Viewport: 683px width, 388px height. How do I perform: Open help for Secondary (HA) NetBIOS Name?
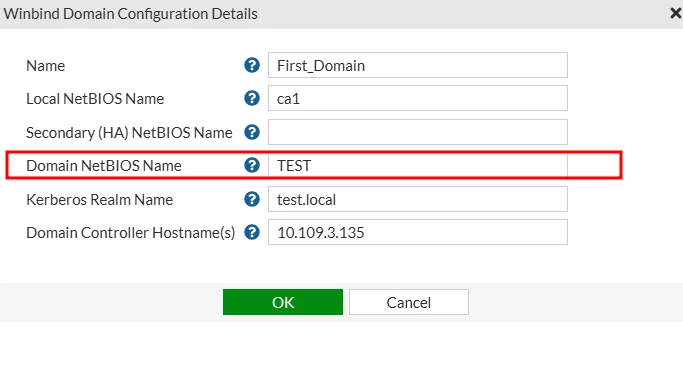[252, 132]
